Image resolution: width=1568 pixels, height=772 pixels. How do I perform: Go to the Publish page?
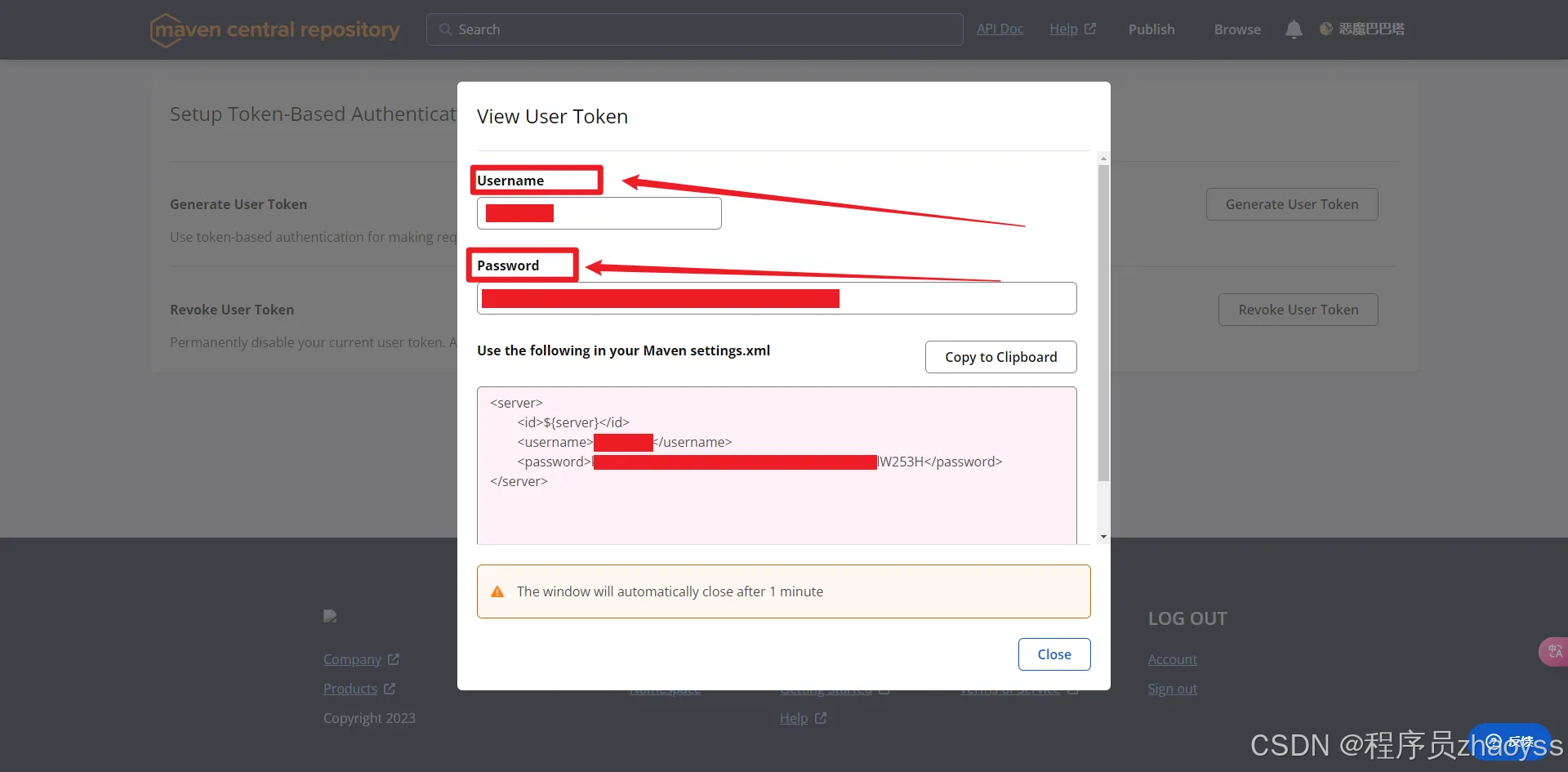(1151, 29)
